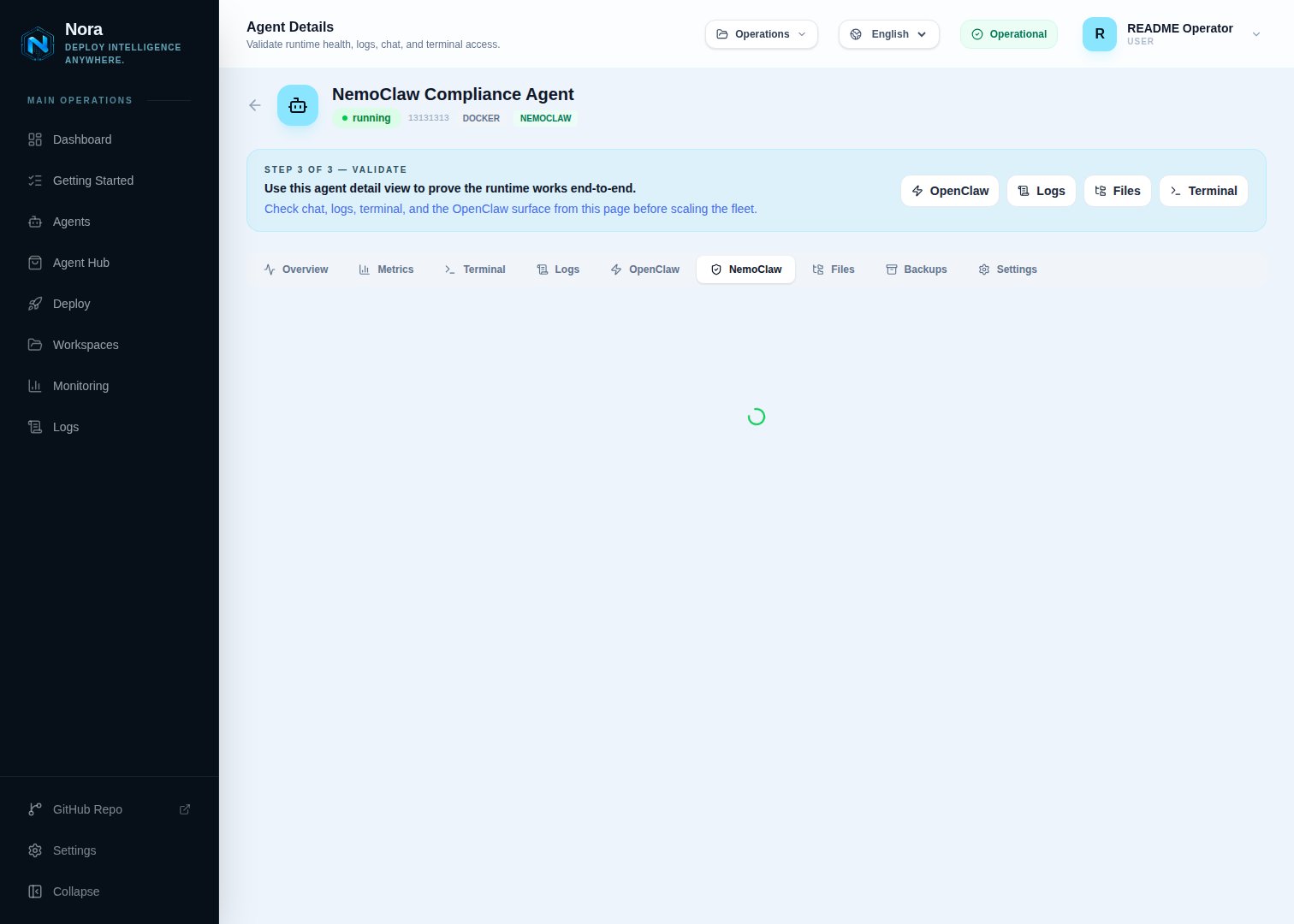Viewport: 1294px width, 924px height.
Task: Switch to the Metrics tab
Action: click(x=386, y=269)
